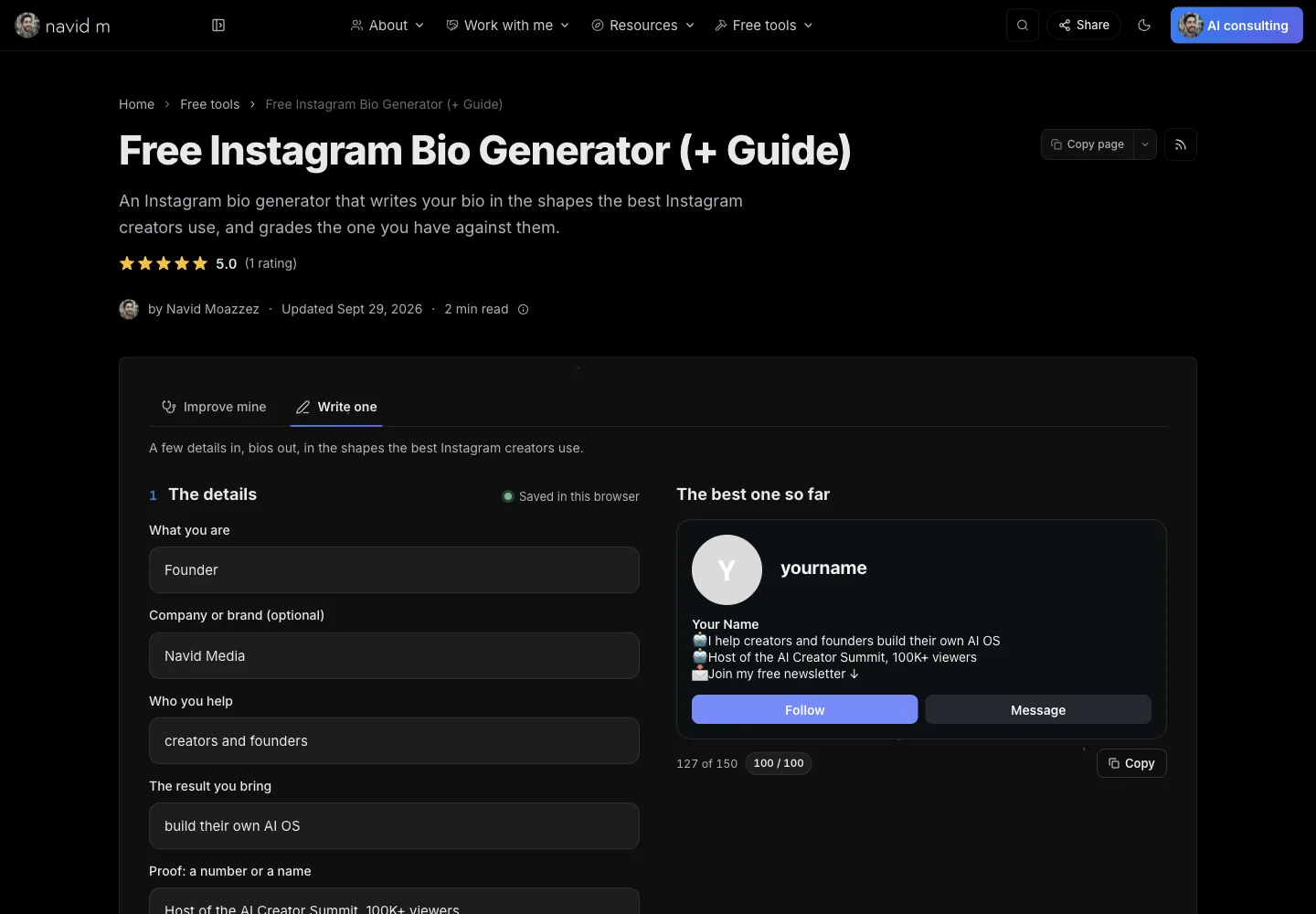1316x914 pixels.
Task: Click the info icon beside read time
Action: coord(524,310)
